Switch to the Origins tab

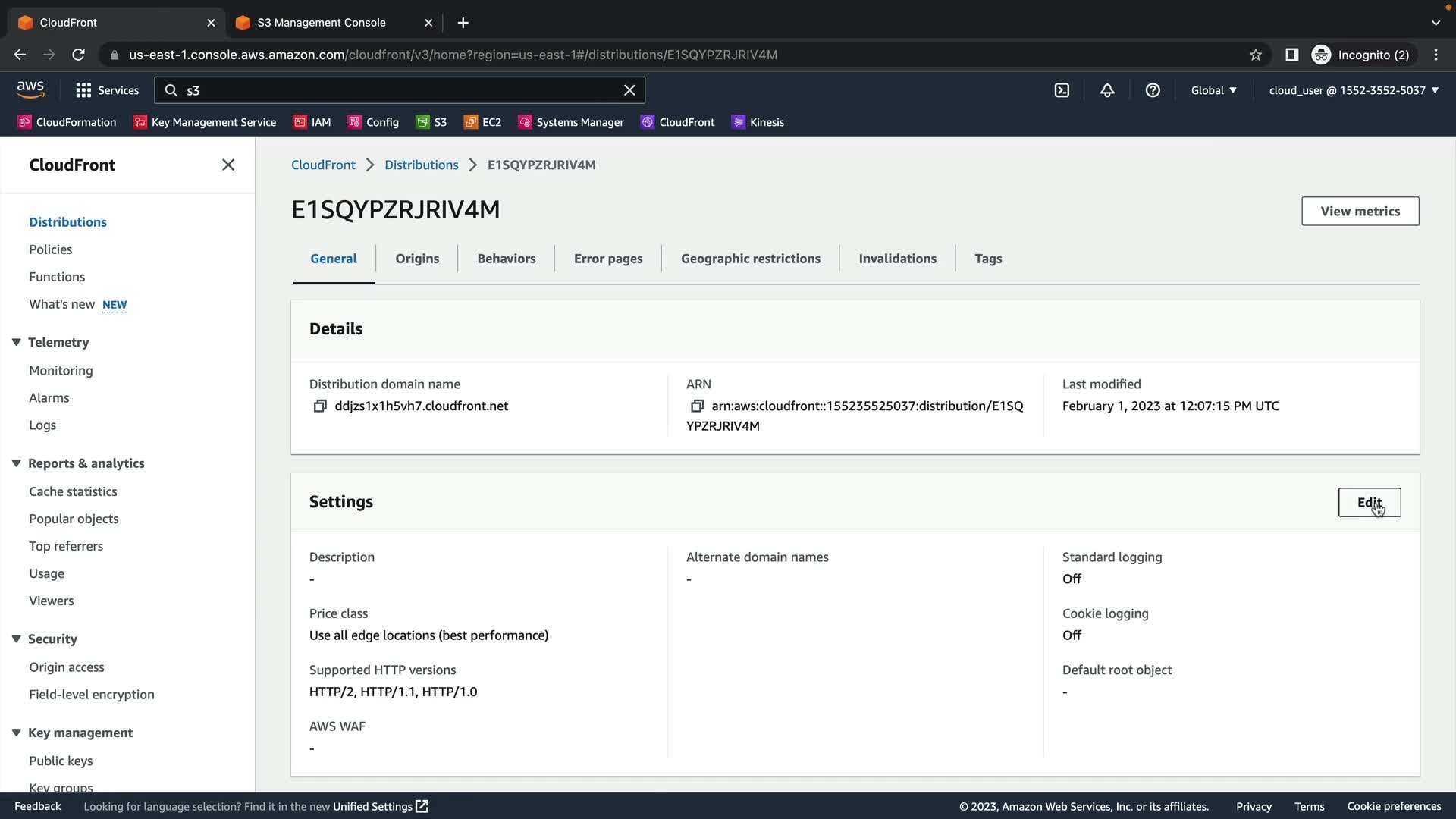point(417,259)
